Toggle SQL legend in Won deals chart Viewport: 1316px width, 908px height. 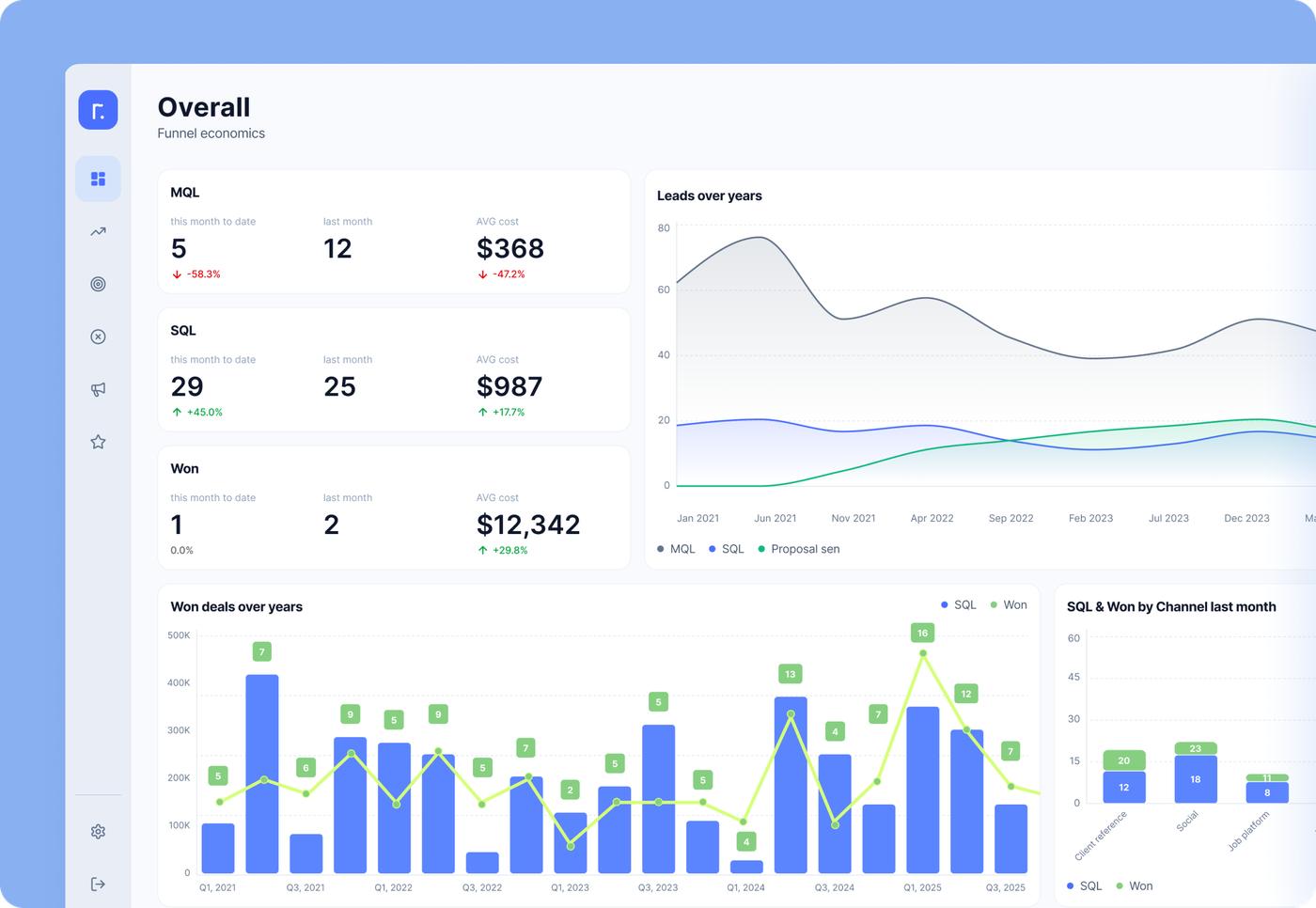click(x=959, y=604)
